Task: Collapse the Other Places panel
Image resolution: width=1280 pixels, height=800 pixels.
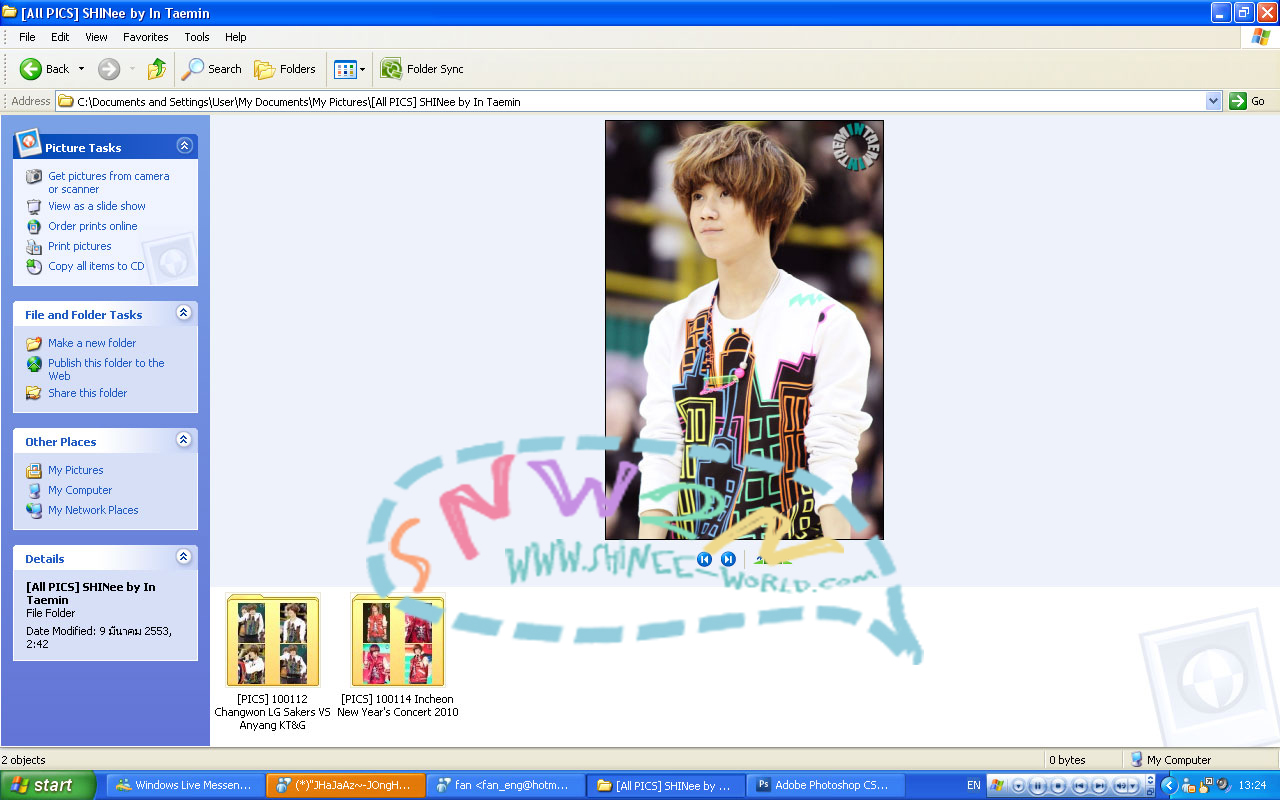Action: pos(184,440)
